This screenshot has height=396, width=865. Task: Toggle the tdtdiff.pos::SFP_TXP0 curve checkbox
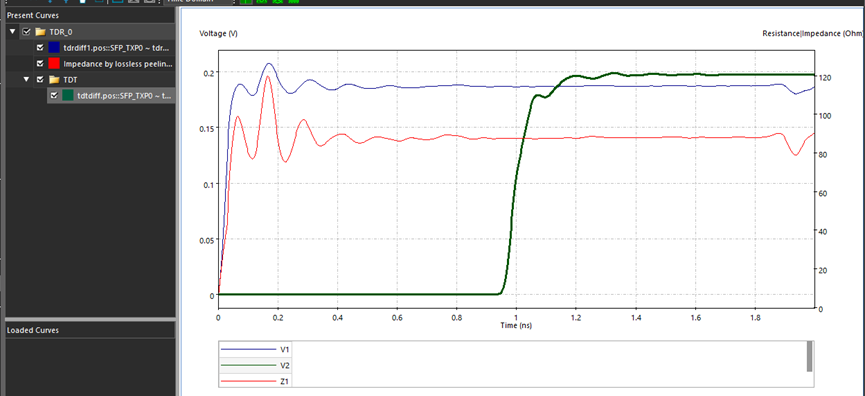[x=54, y=95]
